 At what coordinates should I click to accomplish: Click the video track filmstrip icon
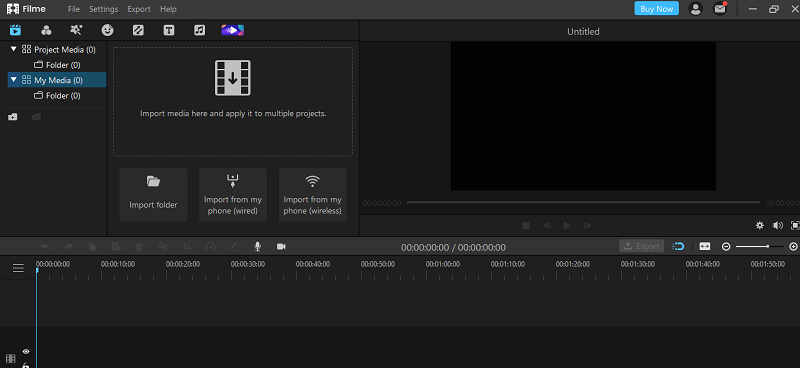[x=11, y=359]
